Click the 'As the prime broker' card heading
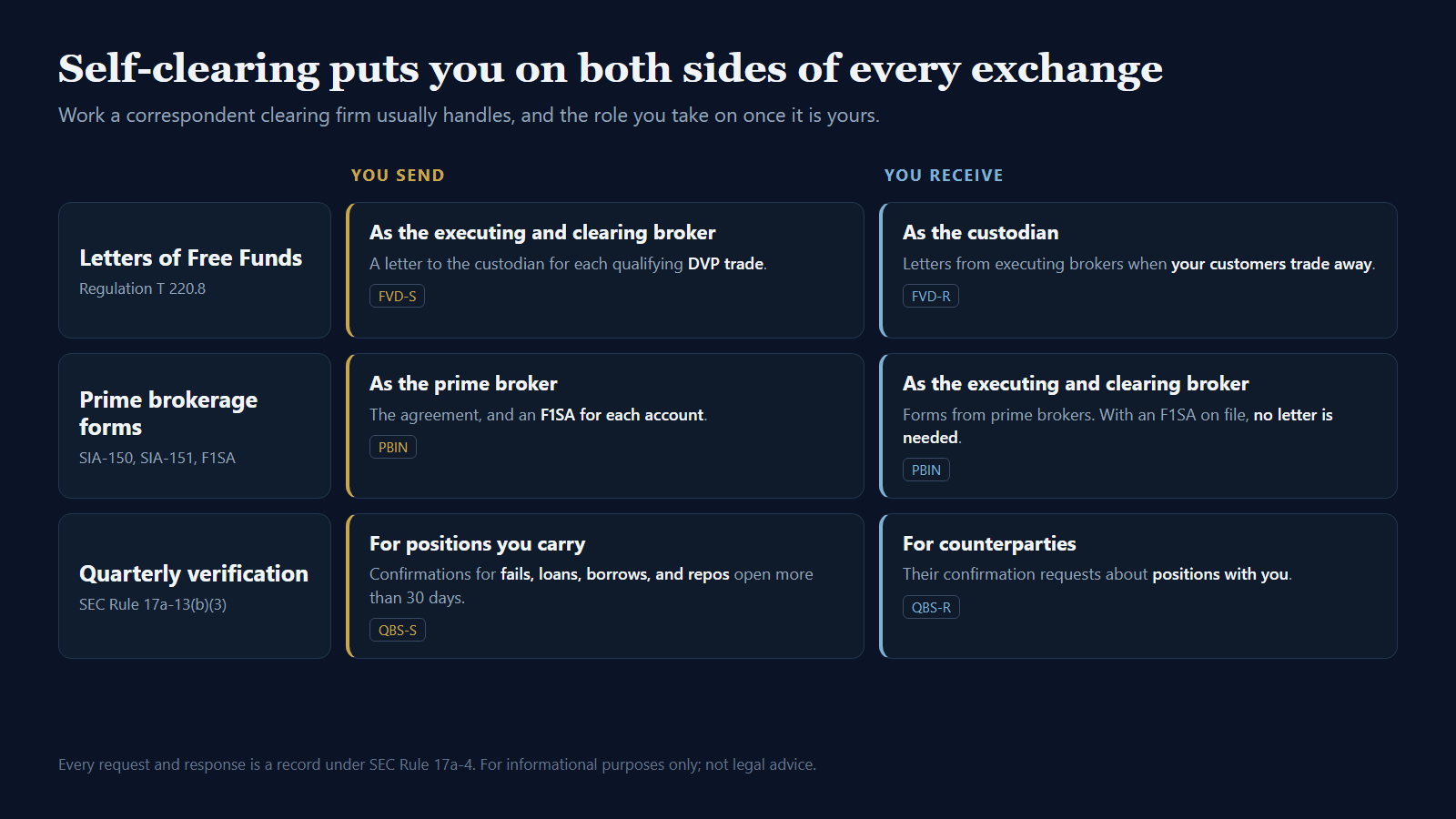 tap(463, 384)
